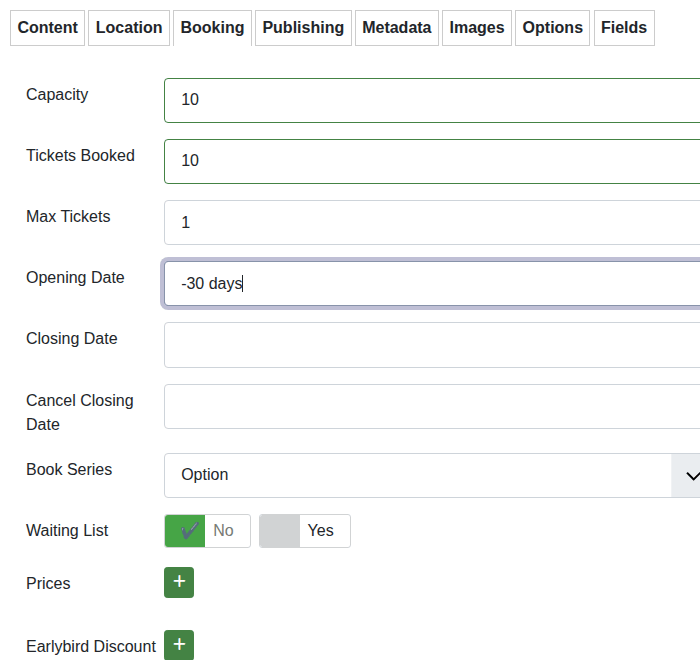This screenshot has height=660, width=700.
Task: Select the Booking tab
Action: 212,28
